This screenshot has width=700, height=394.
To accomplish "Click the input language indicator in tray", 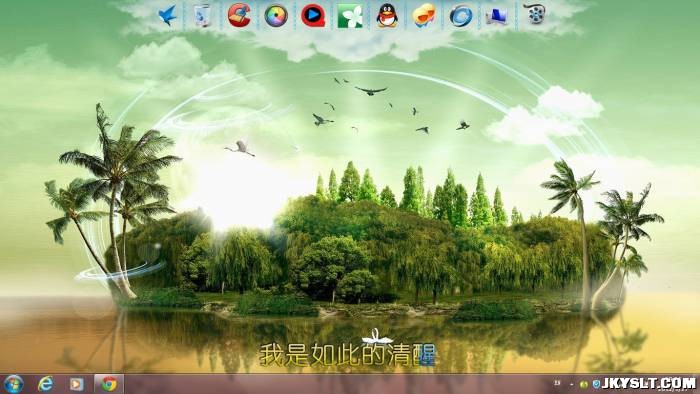I will tap(557, 383).
